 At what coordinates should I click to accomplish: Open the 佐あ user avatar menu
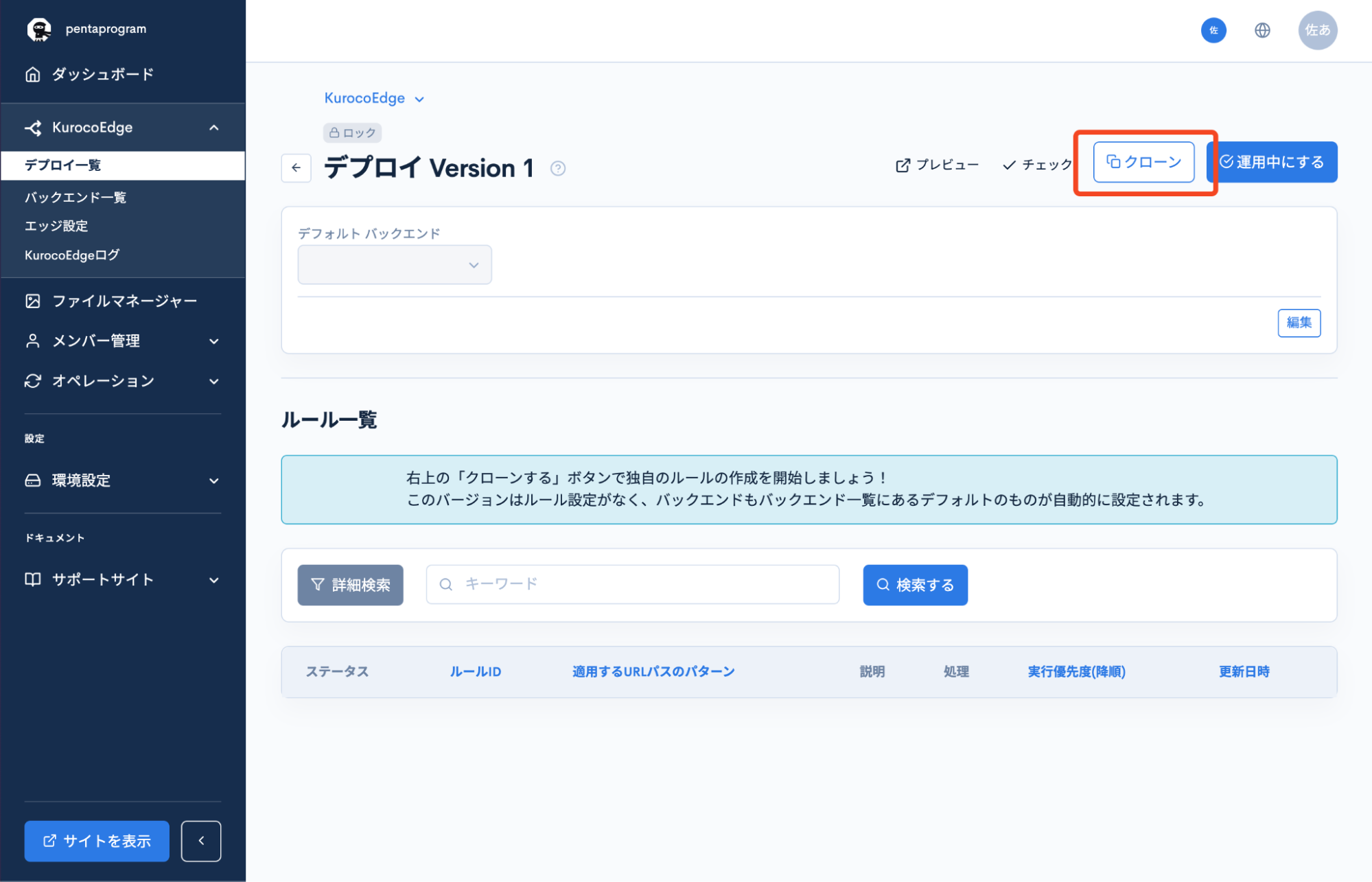[1318, 30]
